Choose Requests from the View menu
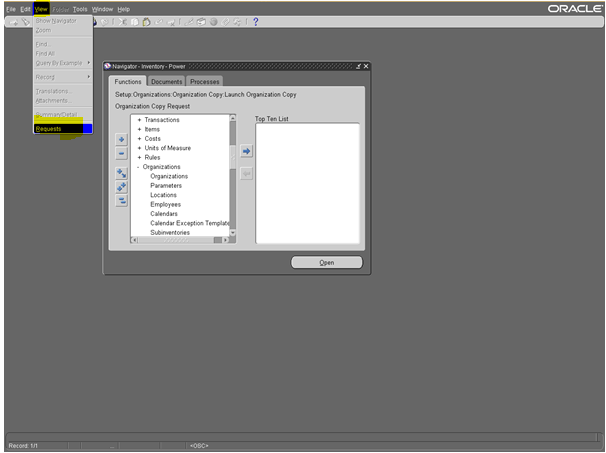This screenshot has height=453, width=606. [63, 129]
